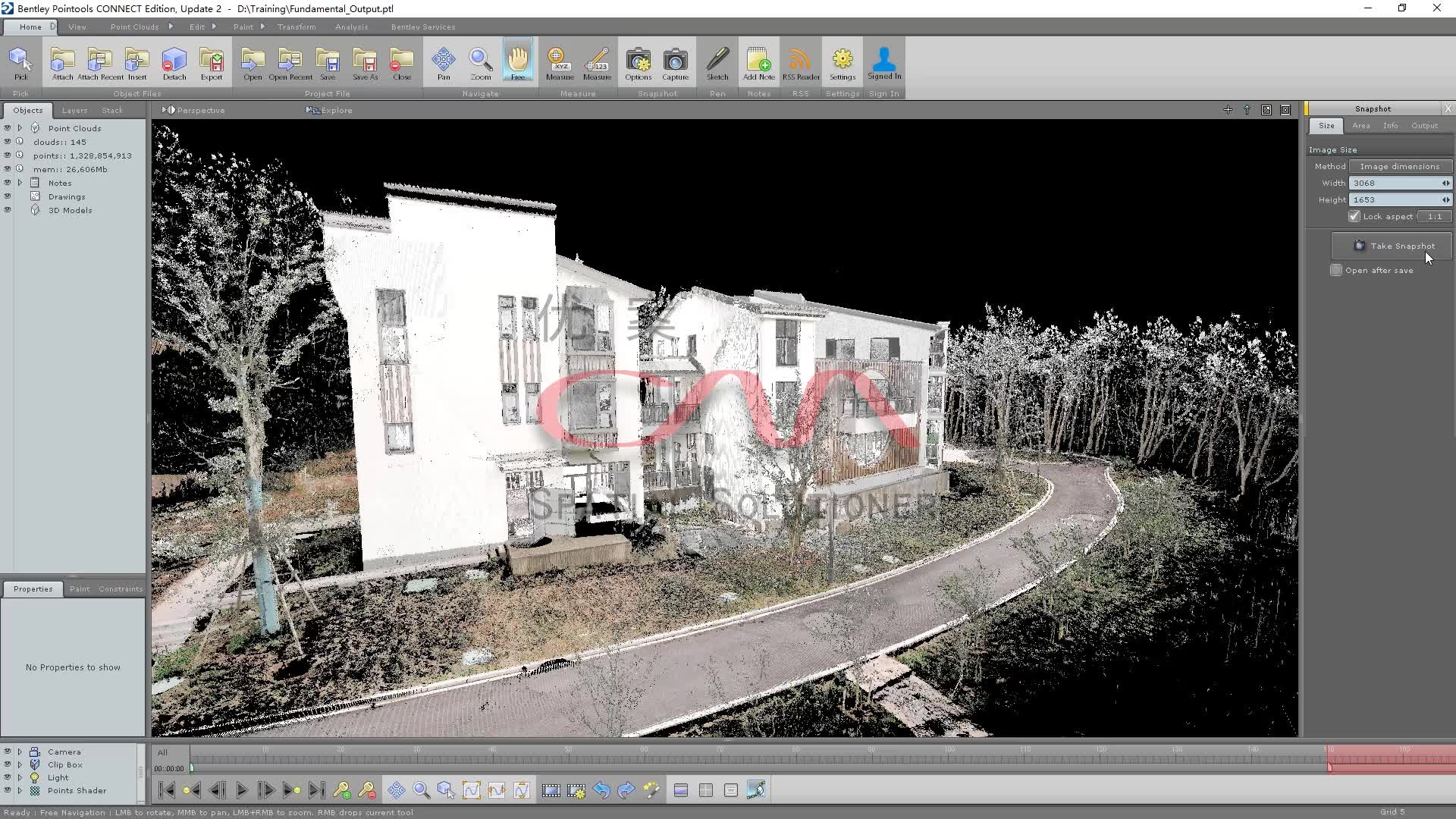Expand the Point Clouds tree node
The height and width of the screenshot is (819, 1456).
pyautogui.click(x=20, y=128)
